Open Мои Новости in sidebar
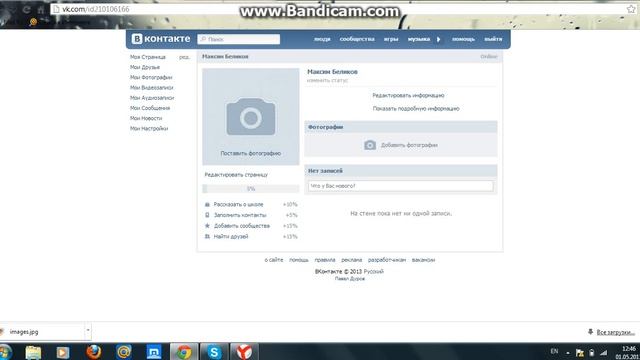Image resolution: width=640 pixels, height=360 pixels. point(146,118)
